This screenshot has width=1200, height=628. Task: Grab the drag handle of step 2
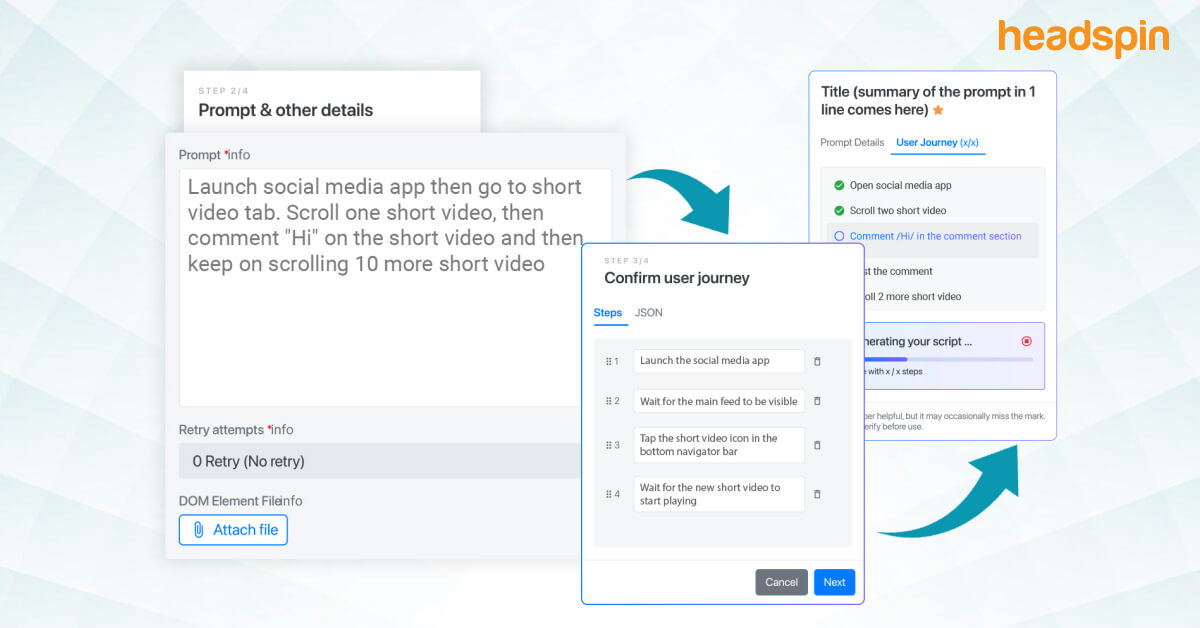pyautogui.click(x=608, y=401)
